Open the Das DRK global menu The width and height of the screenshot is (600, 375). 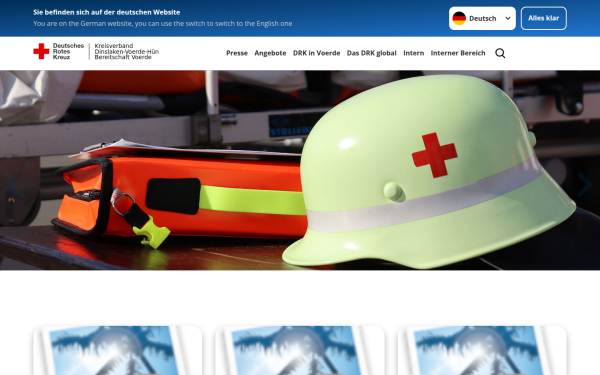click(372, 53)
